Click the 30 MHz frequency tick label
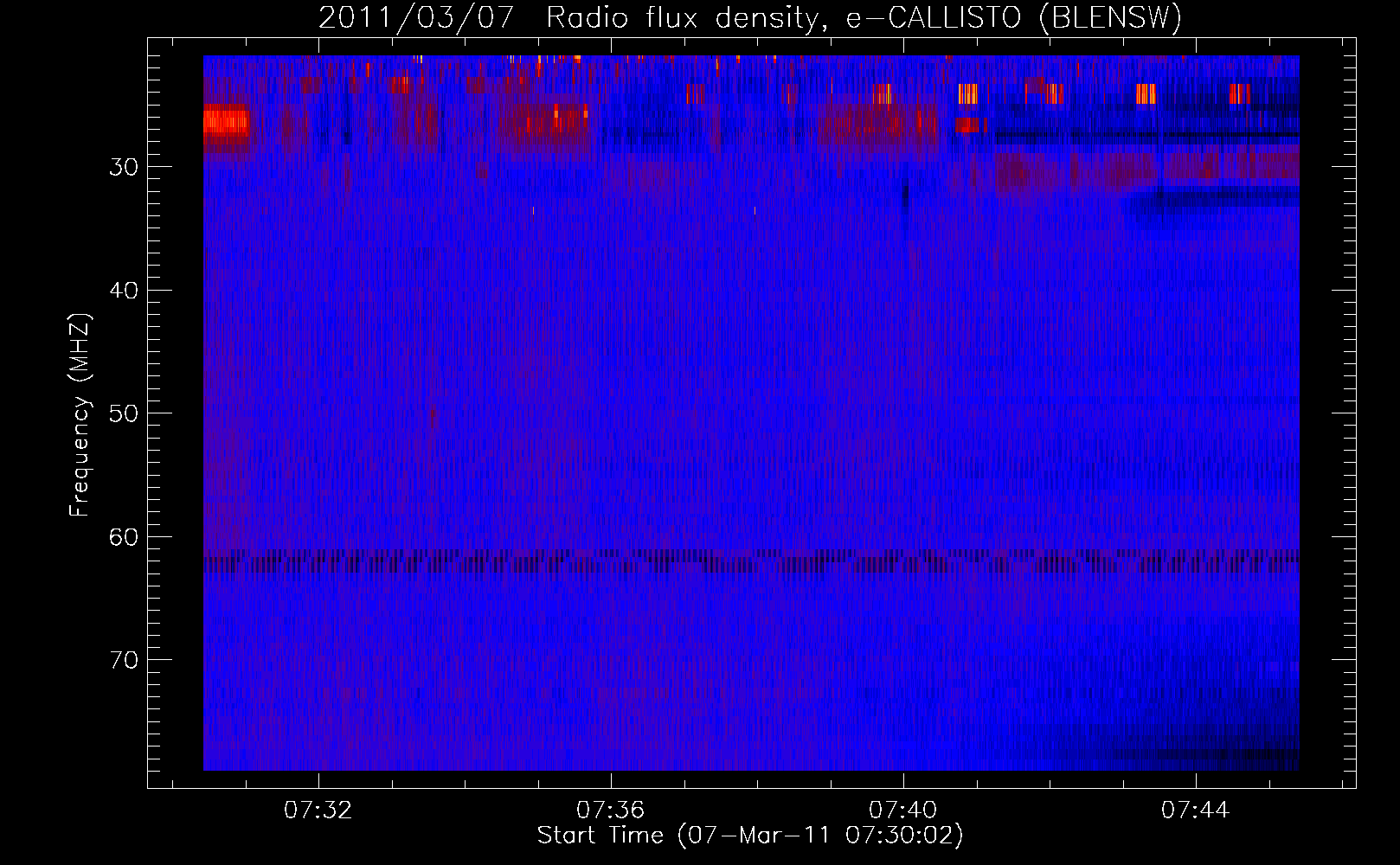The width and height of the screenshot is (1400, 865). [x=124, y=167]
